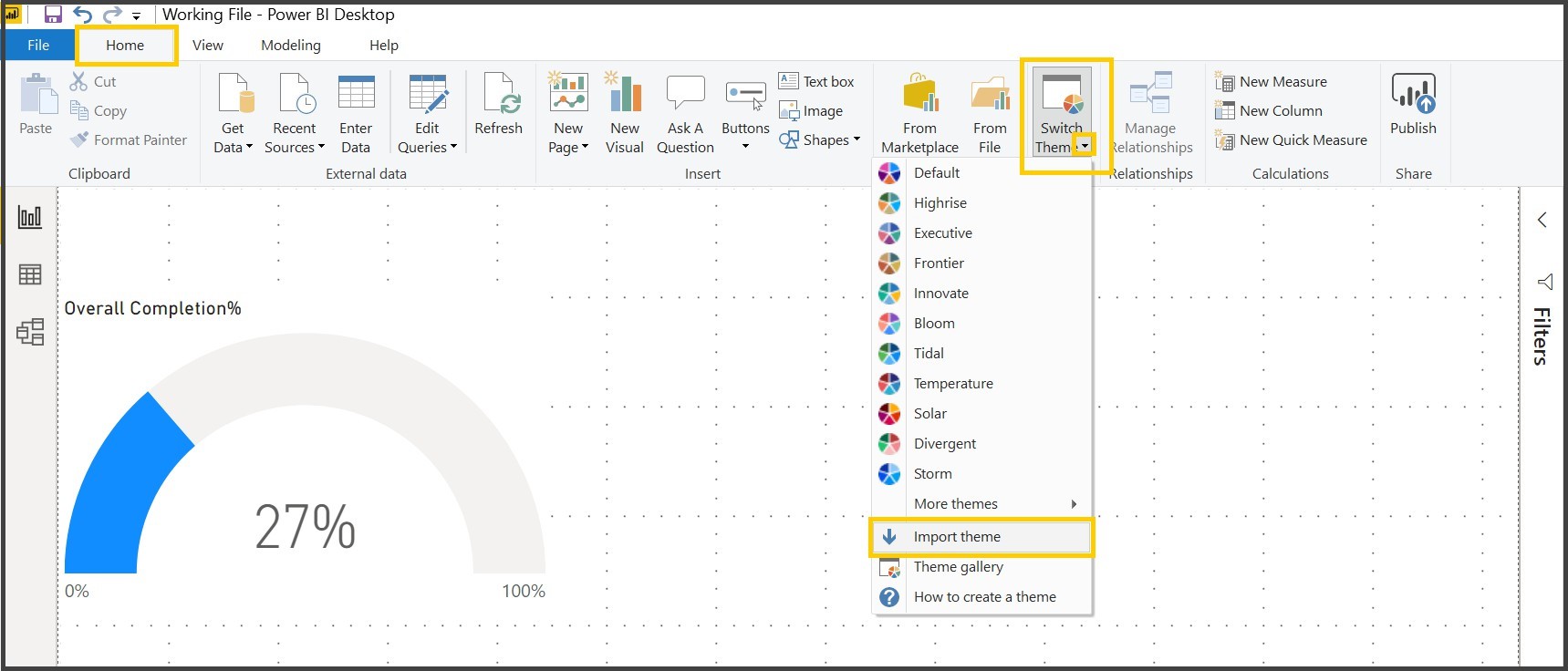Insert a New Visual
Screen dimensions: 1568x671
tap(625, 113)
